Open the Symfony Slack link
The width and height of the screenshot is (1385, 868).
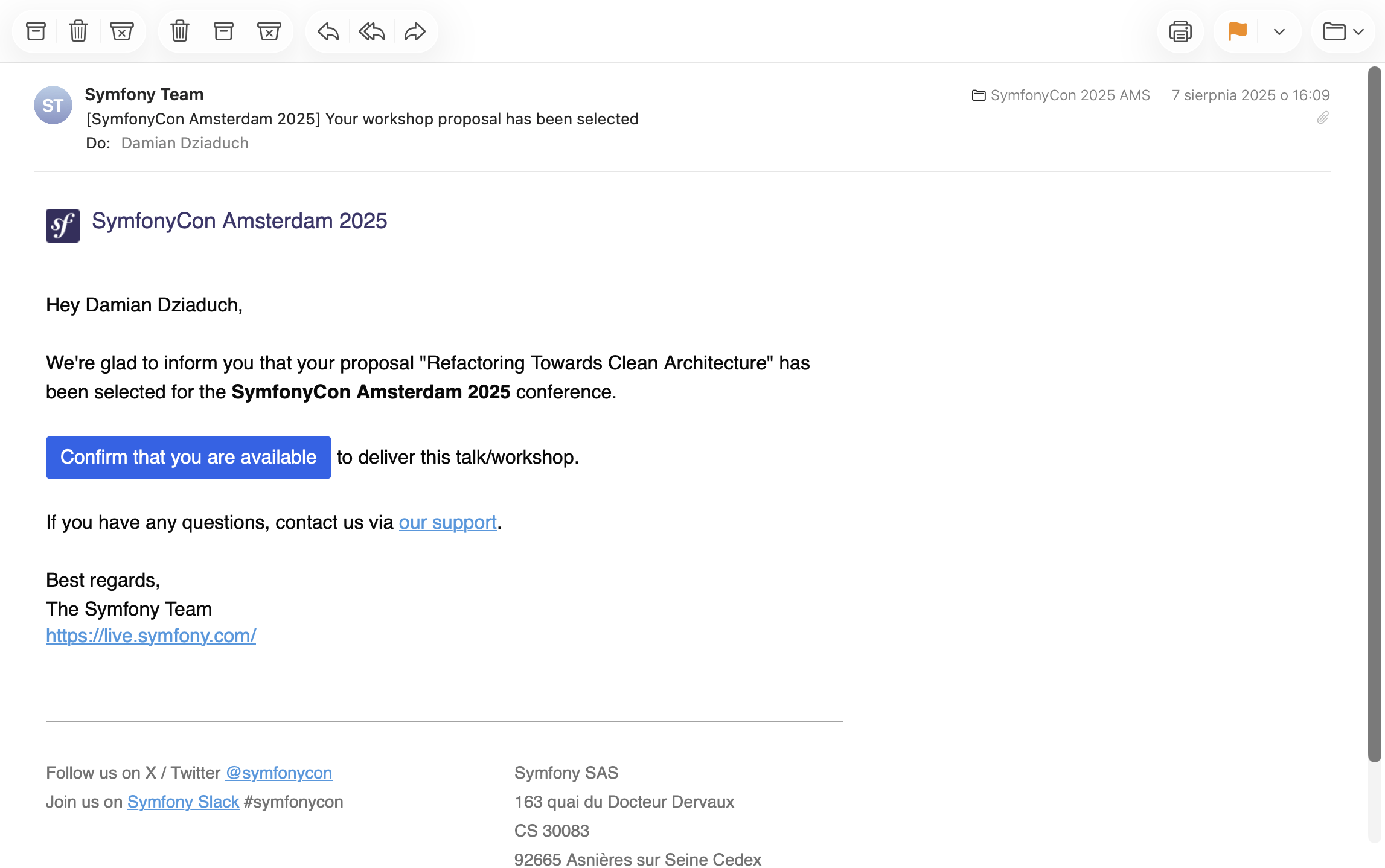click(183, 802)
